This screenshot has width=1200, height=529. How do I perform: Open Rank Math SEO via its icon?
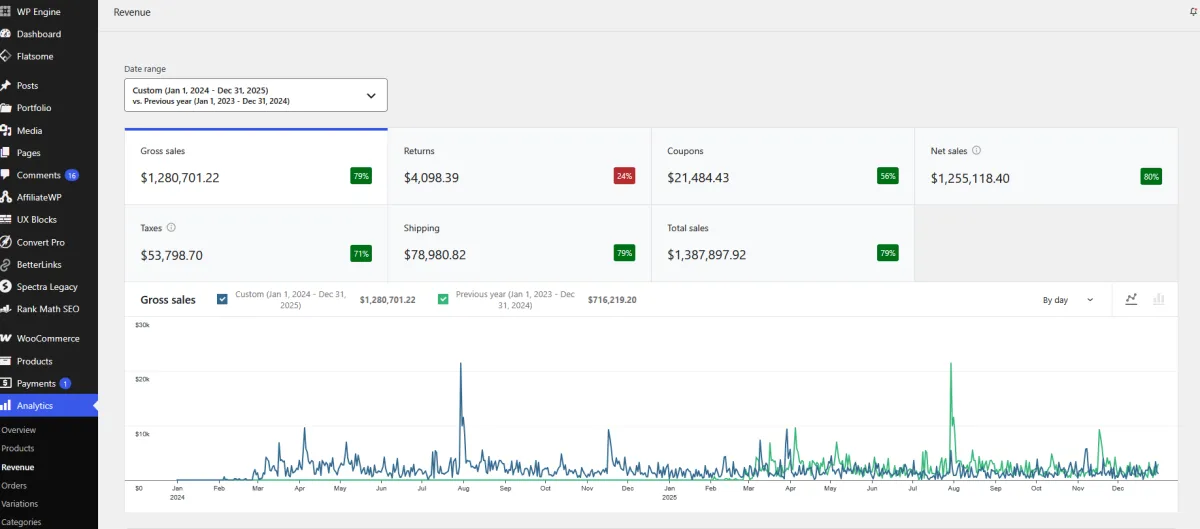tap(6, 309)
